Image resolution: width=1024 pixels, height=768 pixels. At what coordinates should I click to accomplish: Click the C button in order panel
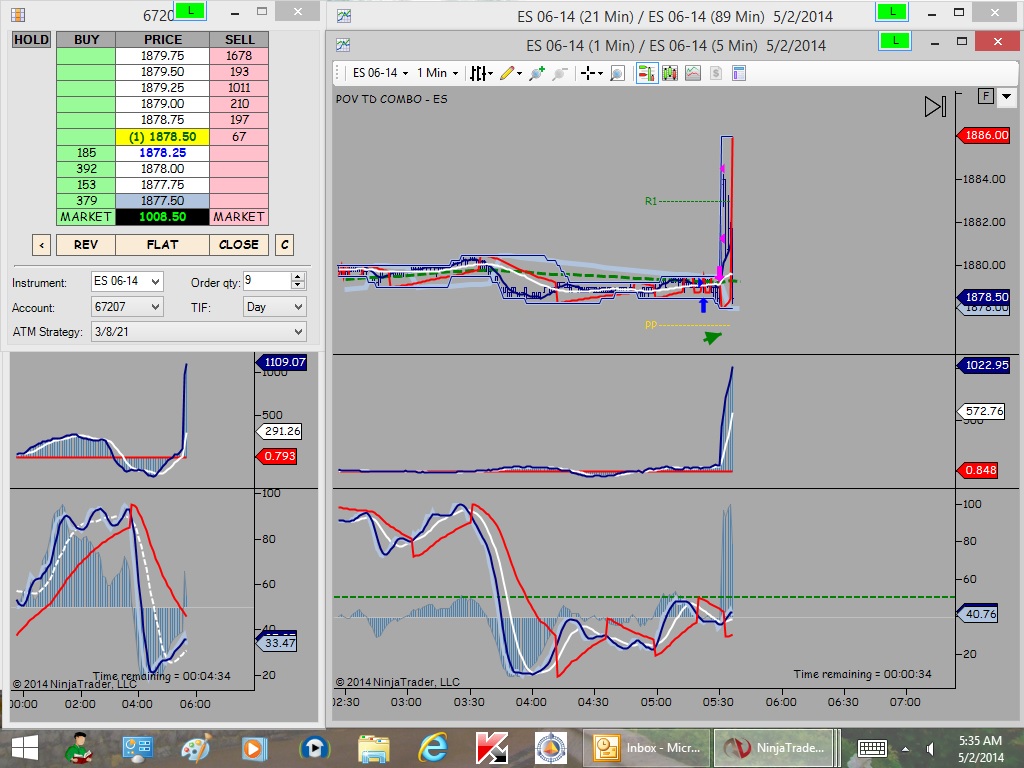click(284, 245)
